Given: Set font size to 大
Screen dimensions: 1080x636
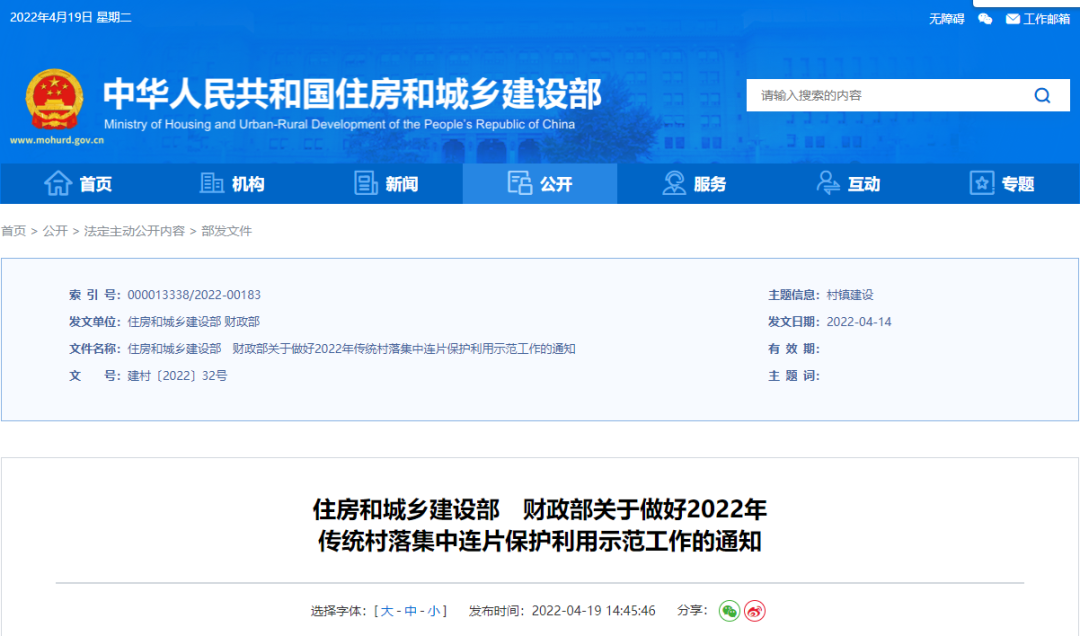Looking at the screenshot, I should pos(387,611).
